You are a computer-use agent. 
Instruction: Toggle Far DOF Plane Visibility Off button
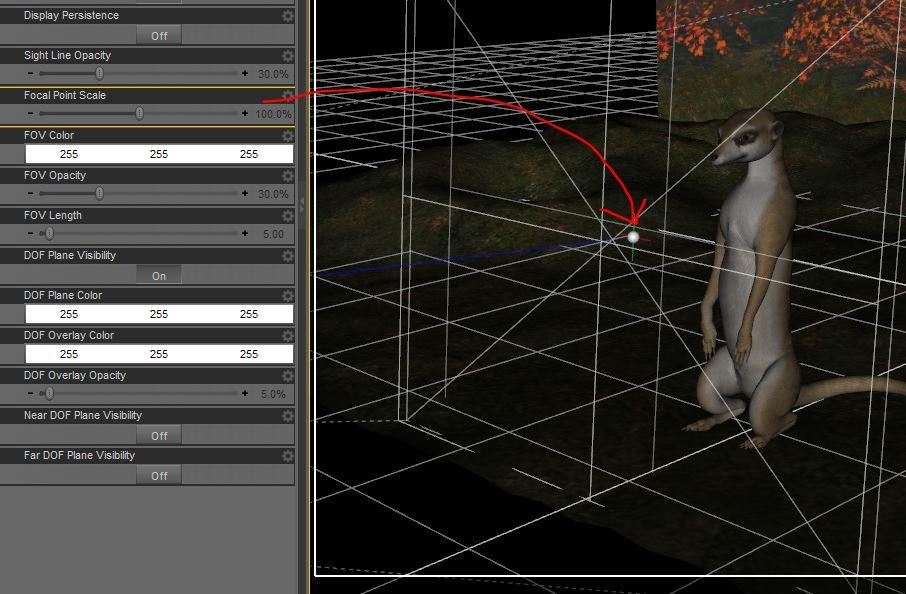(159, 476)
